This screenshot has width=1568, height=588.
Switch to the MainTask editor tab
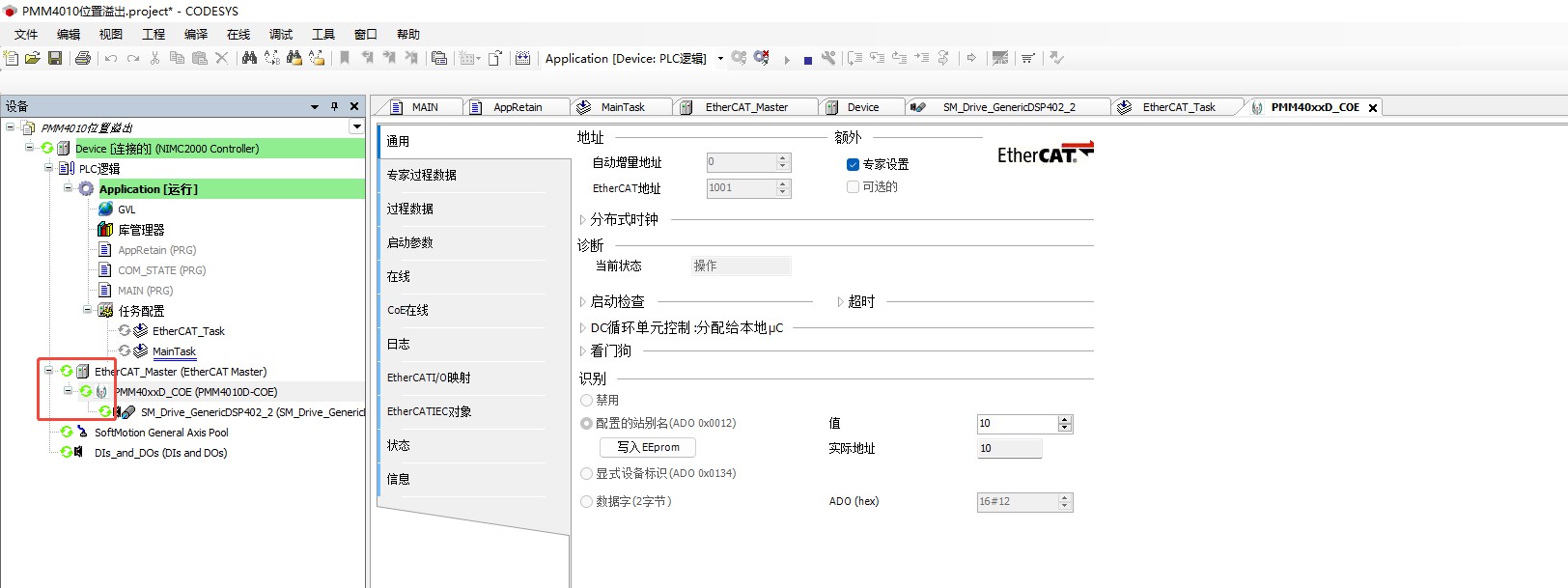(x=622, y=107)
